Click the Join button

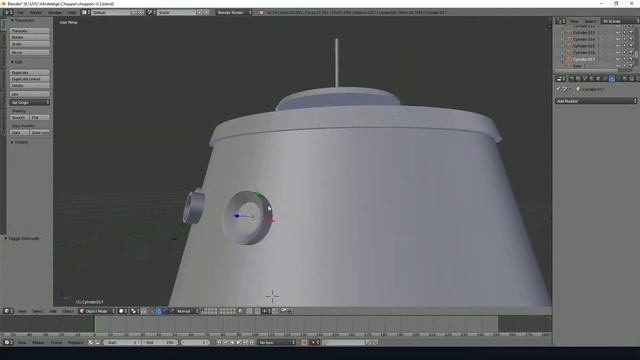[30, 94]
